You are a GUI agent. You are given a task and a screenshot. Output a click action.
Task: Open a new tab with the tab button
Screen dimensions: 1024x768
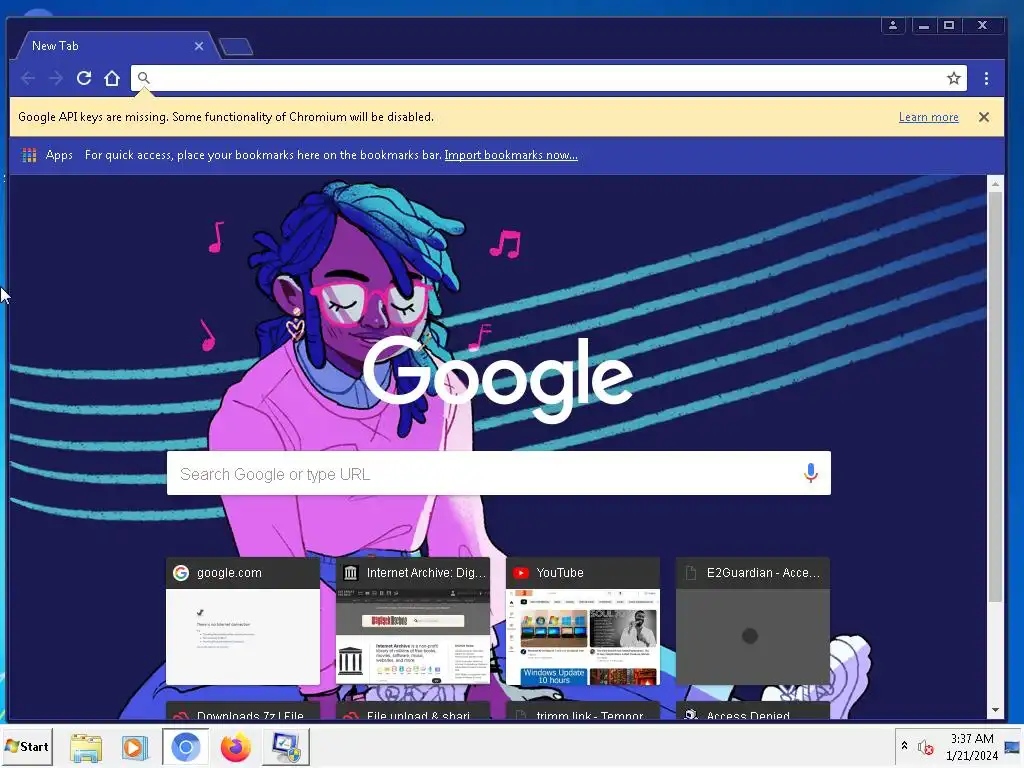236,46
